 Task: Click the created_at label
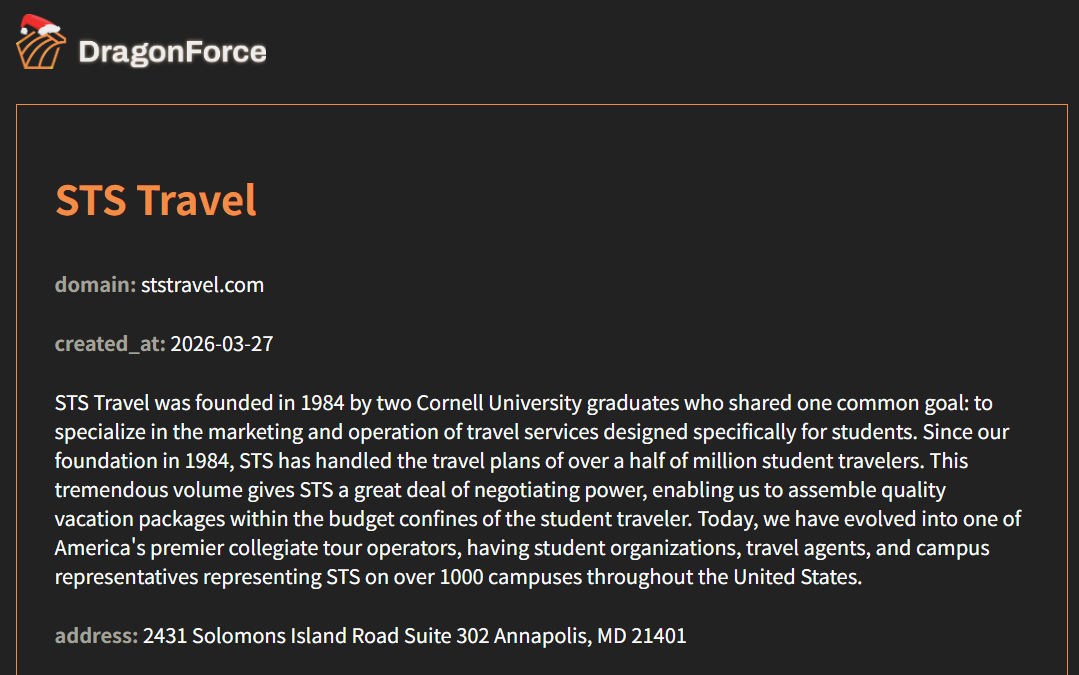[x=110, y=344]
